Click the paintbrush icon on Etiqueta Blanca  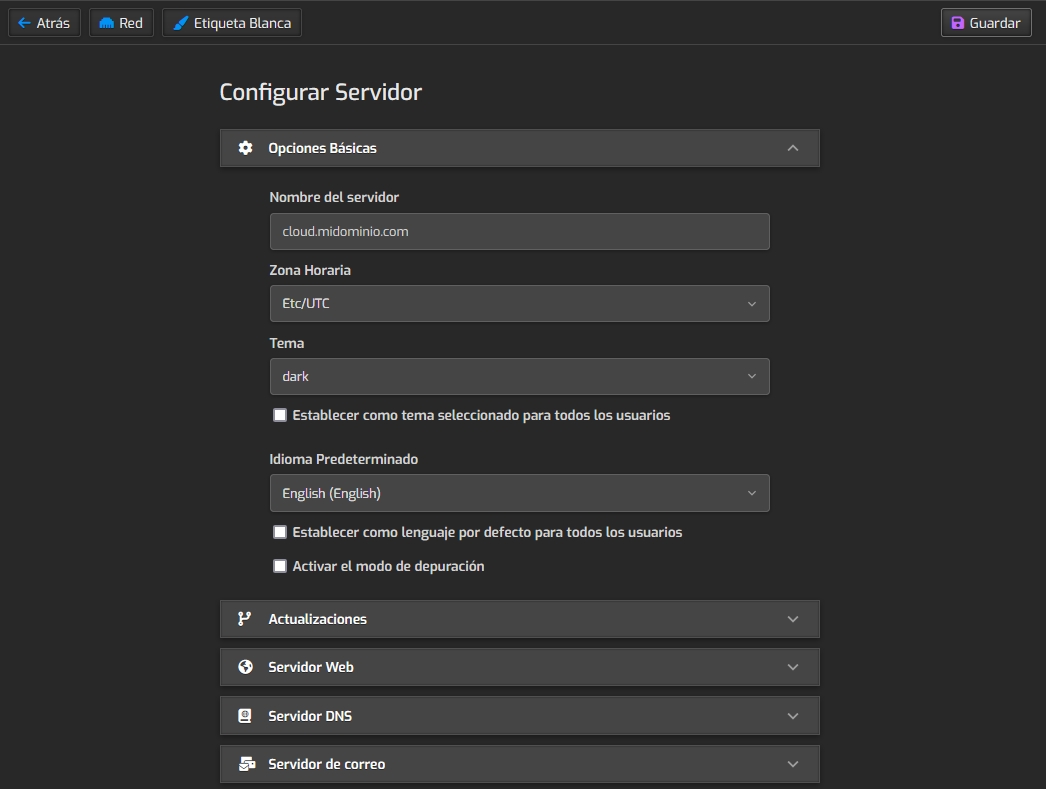coord(180,23)
